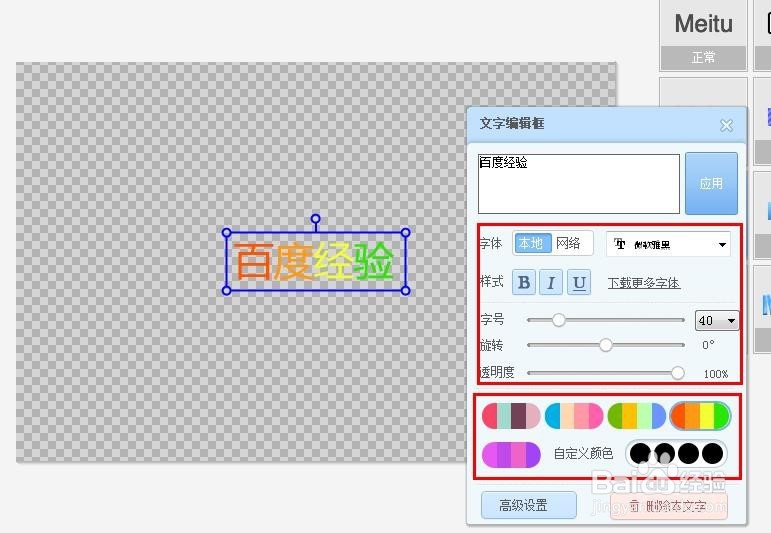Screen dimensions: 771x533
Task: Toggle Bold text style
Action: click(x=524, y=282)
